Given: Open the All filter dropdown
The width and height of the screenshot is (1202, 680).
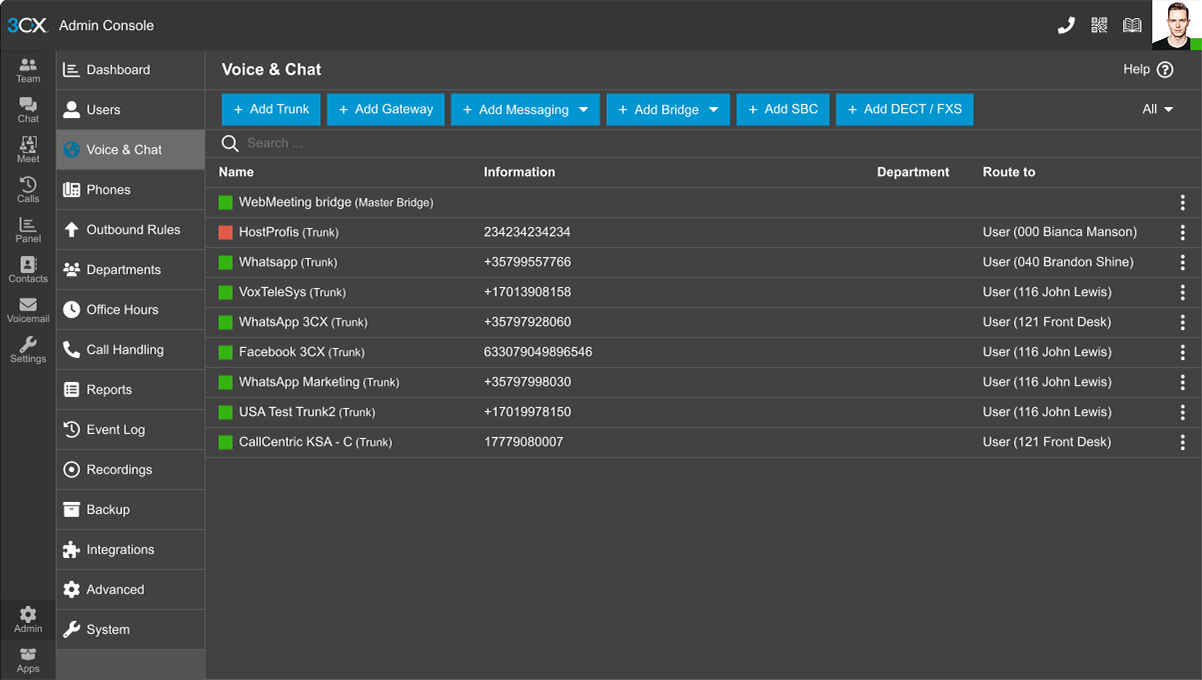Looking at the screenshot, I should (1157, 110).
